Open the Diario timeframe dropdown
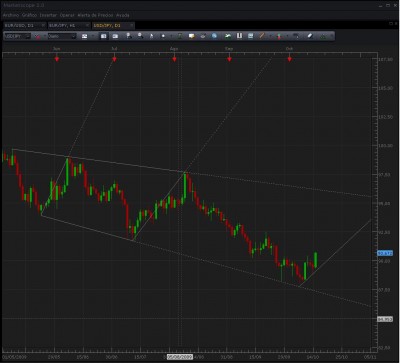The image size is (400, 364). click(62, 36)
